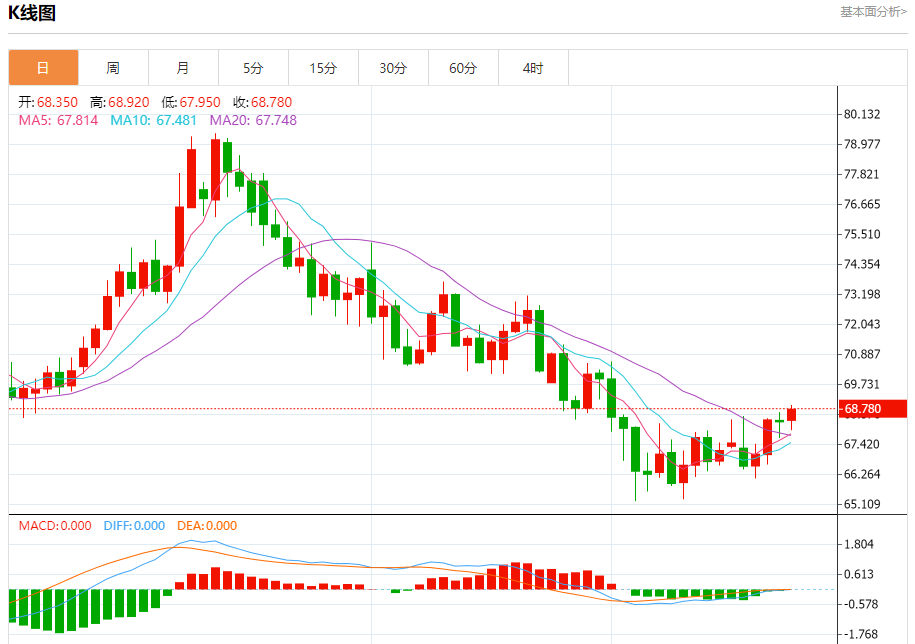Click the DEA value label

coord(207,526)
